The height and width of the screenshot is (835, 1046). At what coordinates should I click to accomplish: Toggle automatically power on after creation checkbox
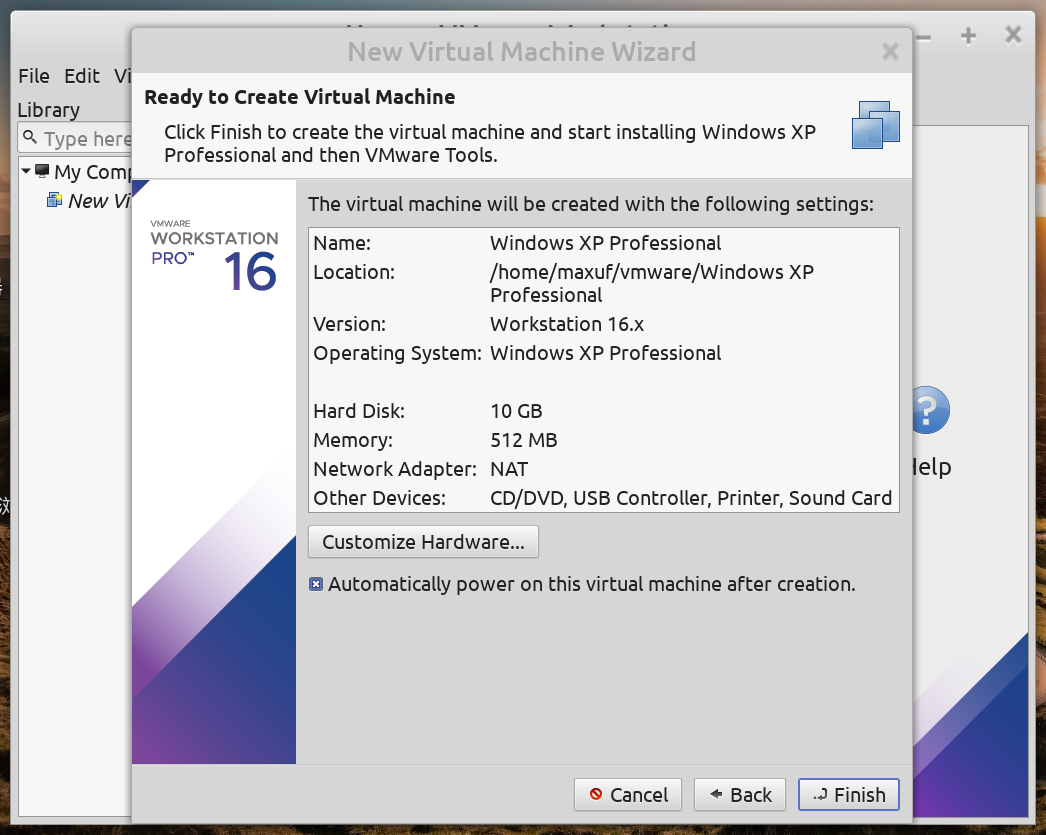[316, 584]
